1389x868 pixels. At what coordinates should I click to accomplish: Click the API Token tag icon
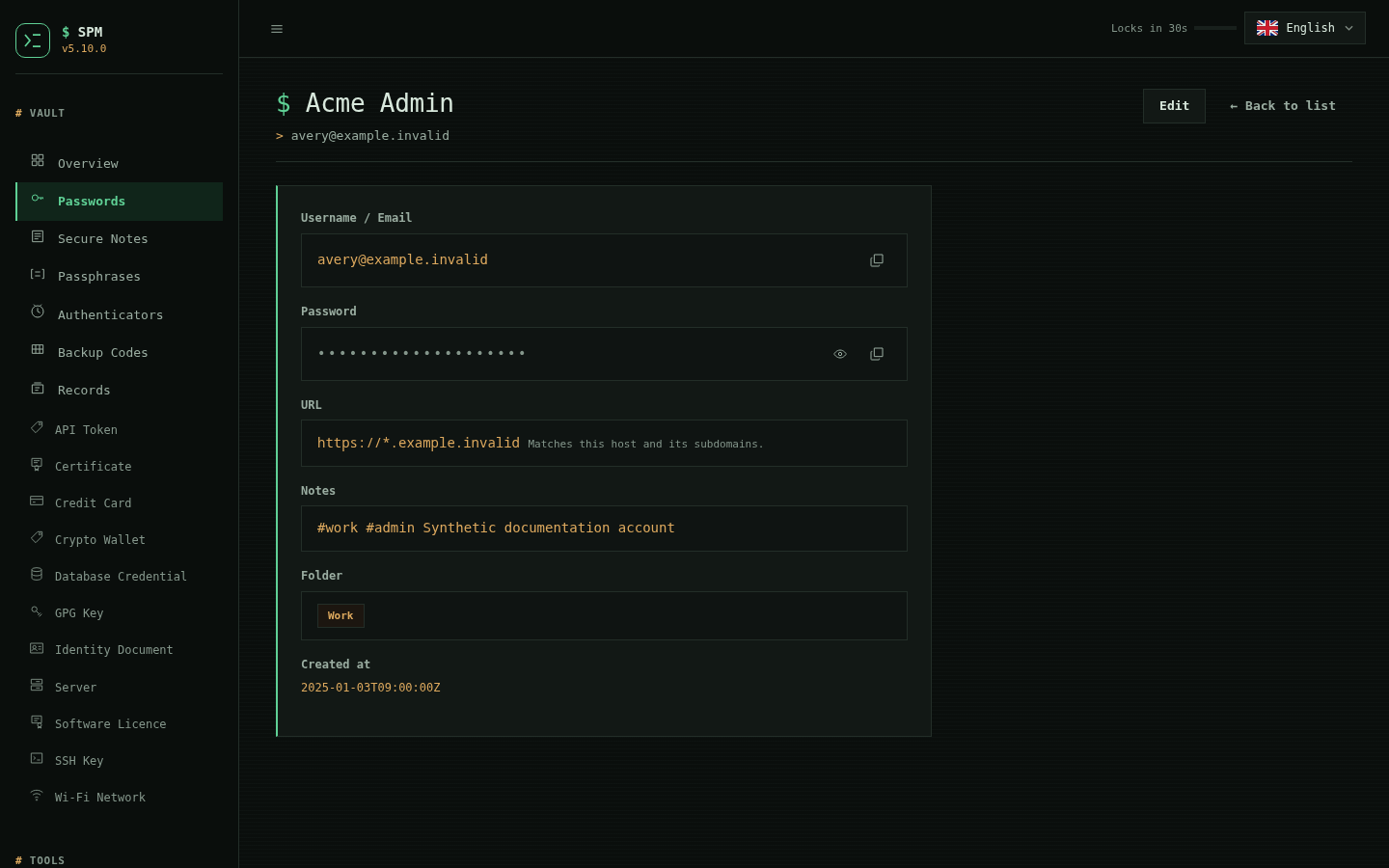(x=37, y=427)
